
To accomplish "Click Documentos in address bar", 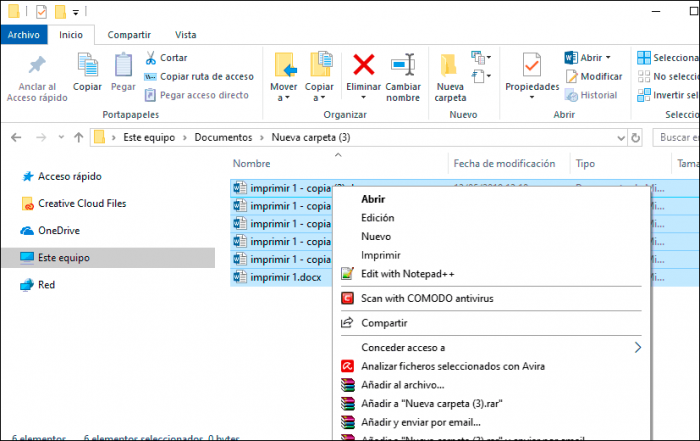I will pos(223,137).
